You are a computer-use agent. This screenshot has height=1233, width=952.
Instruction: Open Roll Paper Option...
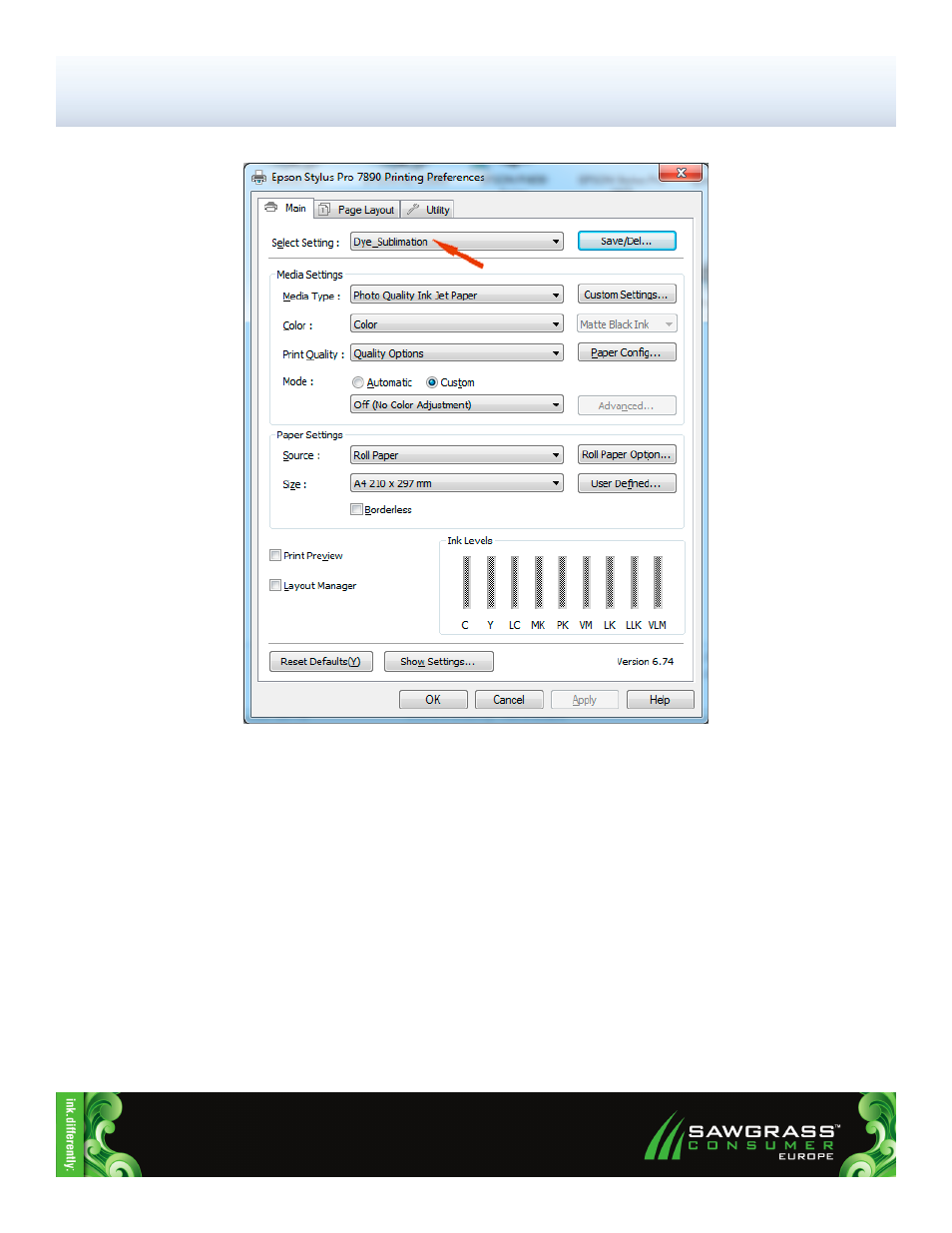[627, 454]
